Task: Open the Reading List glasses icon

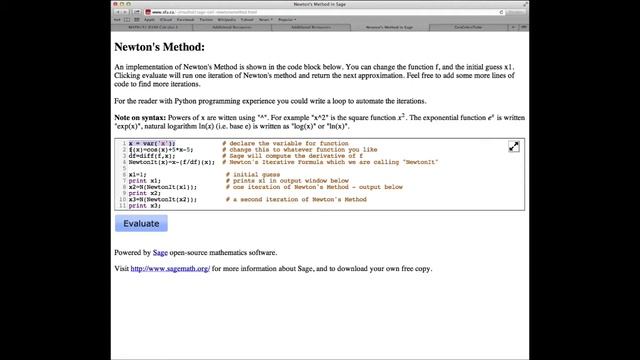Action: pos(117,20)
